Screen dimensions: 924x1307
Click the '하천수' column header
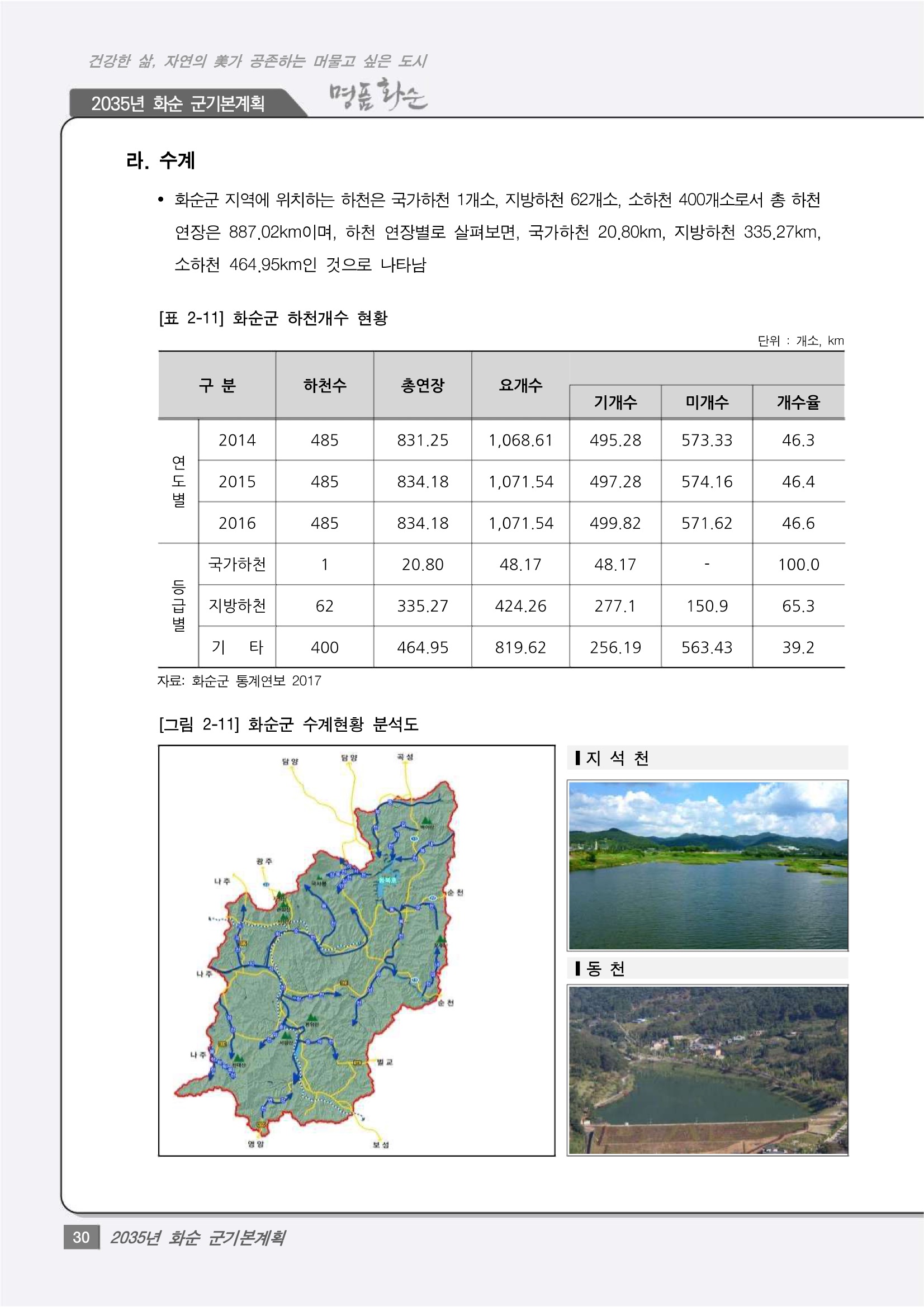click(x=325, y=385)
